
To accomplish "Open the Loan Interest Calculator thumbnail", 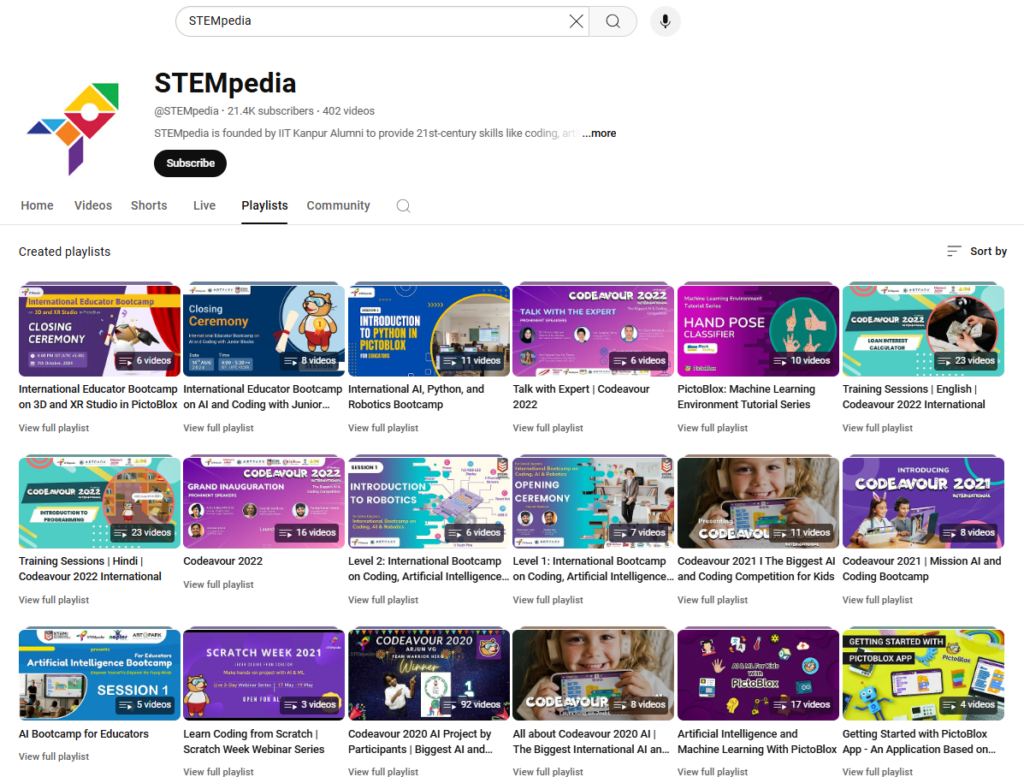I will click(923, 330).
